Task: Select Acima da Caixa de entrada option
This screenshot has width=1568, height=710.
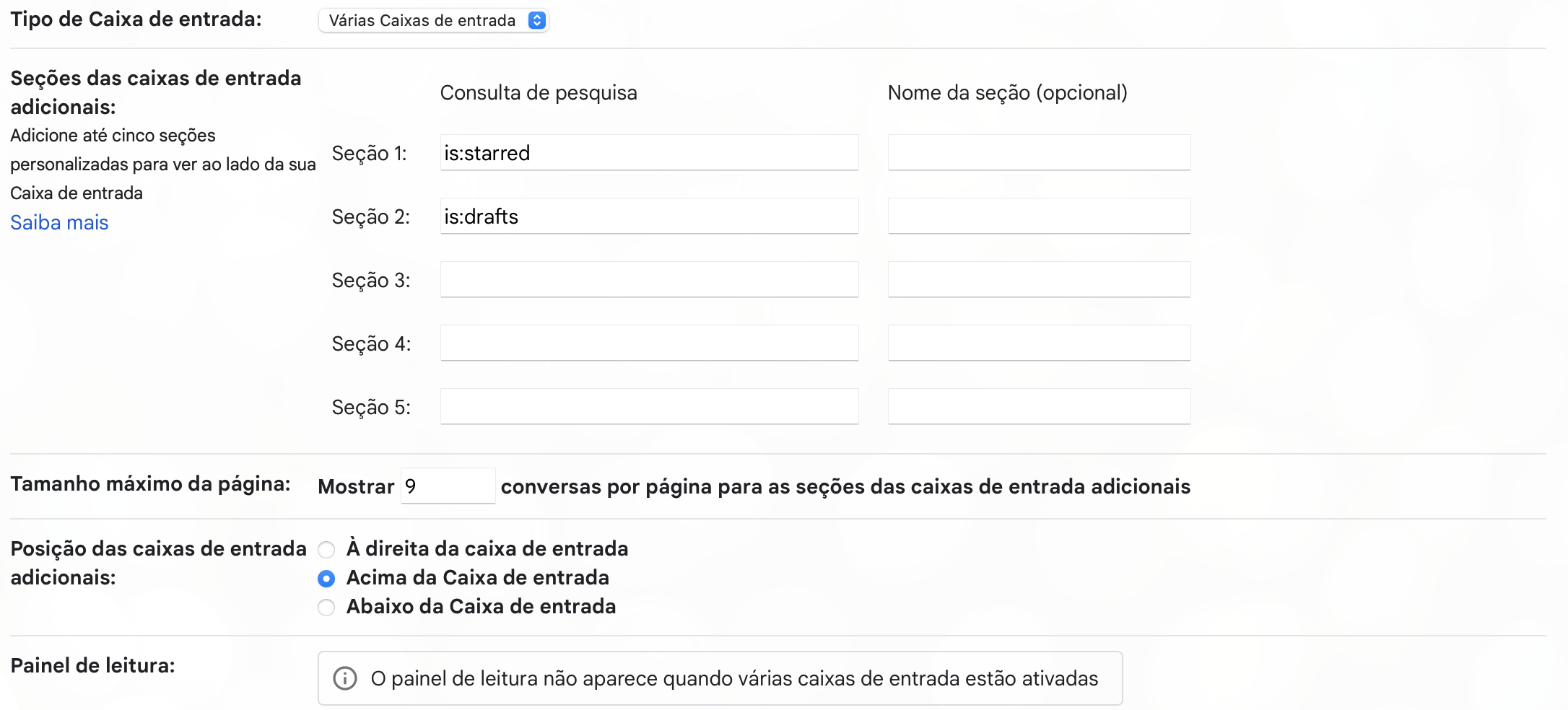Action: pyautogui.click(x=326, y=579)
